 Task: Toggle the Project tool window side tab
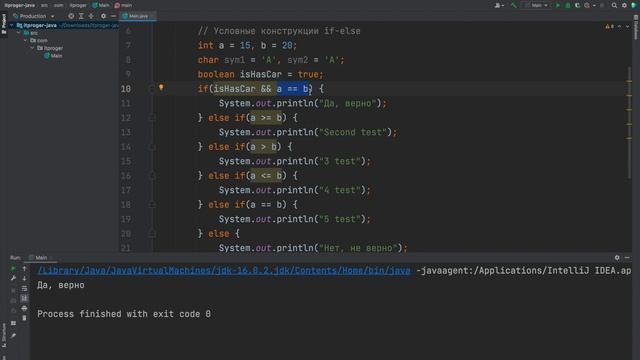pyautogui.click(x=4, y=24)
